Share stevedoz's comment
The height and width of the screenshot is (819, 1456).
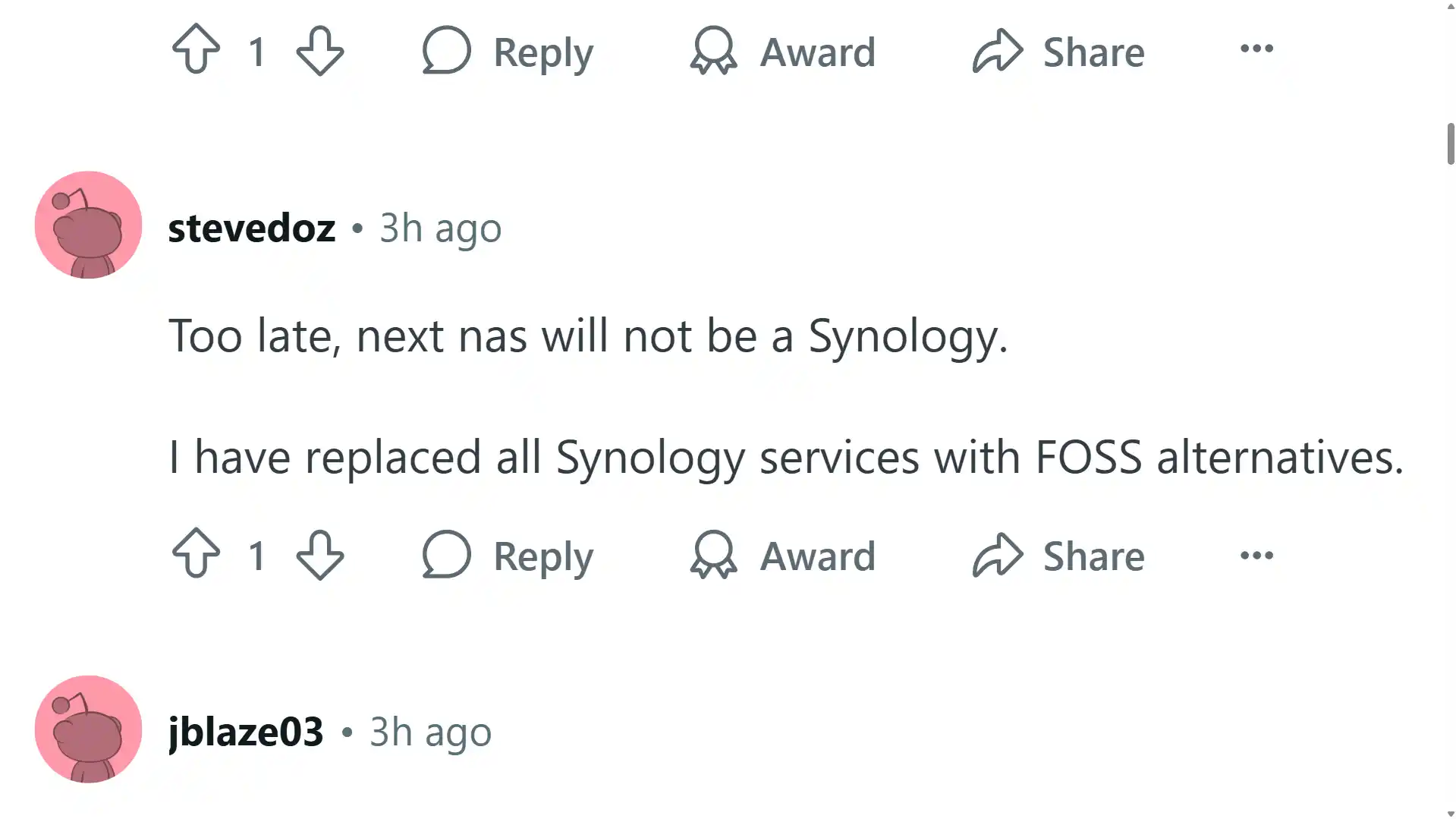[1058, 556]
